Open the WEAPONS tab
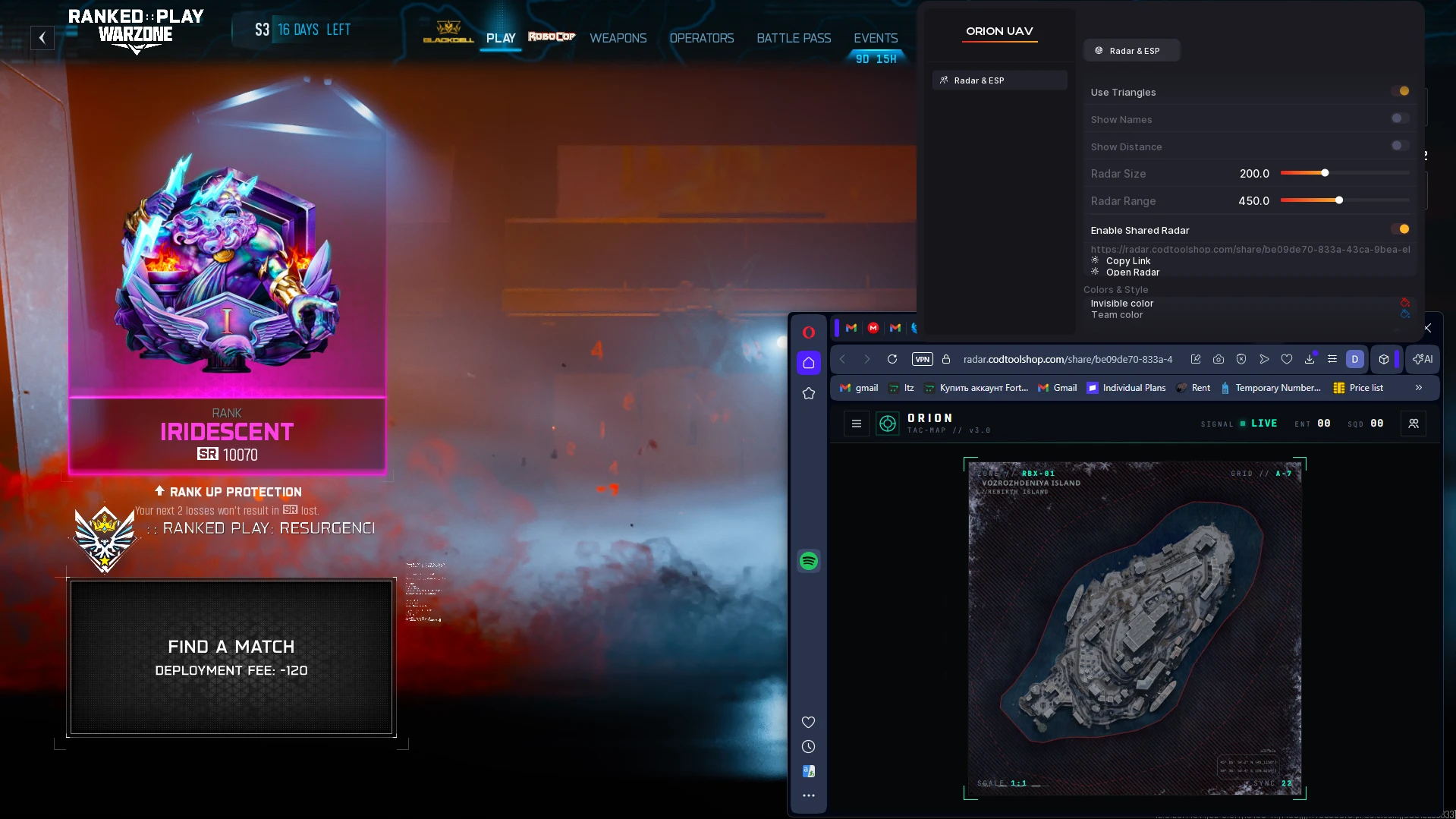The height and width of the screenshot is (819, 1456). tap(618, 38)
